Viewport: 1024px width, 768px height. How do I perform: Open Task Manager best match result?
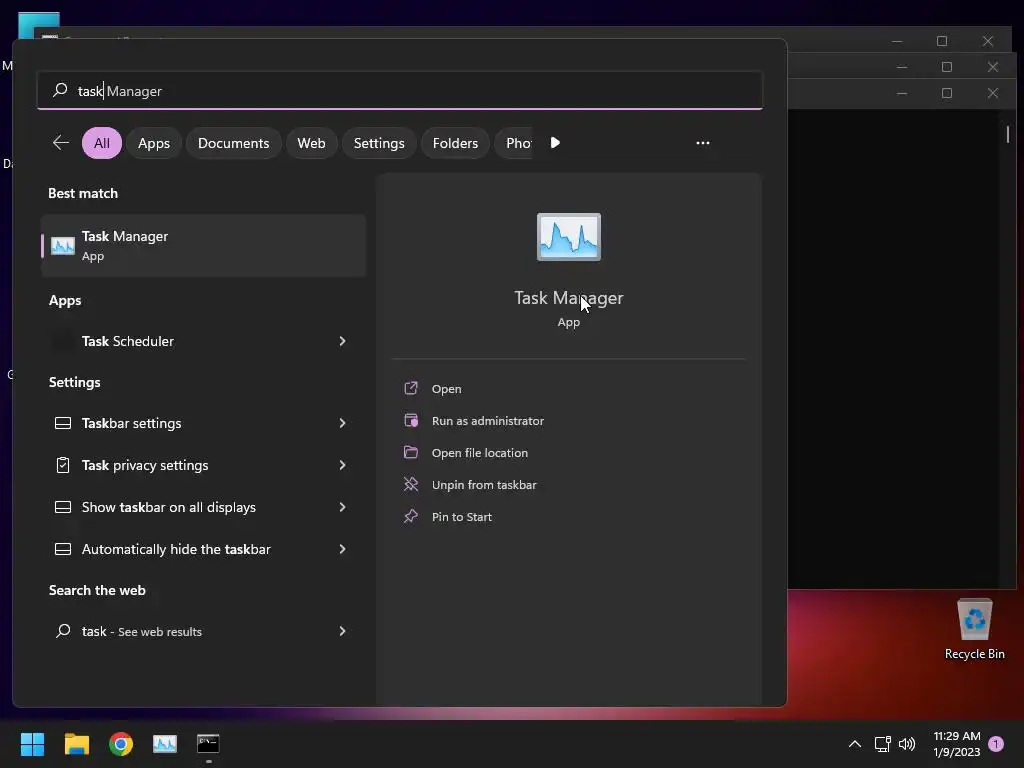[x=203, y=246]
